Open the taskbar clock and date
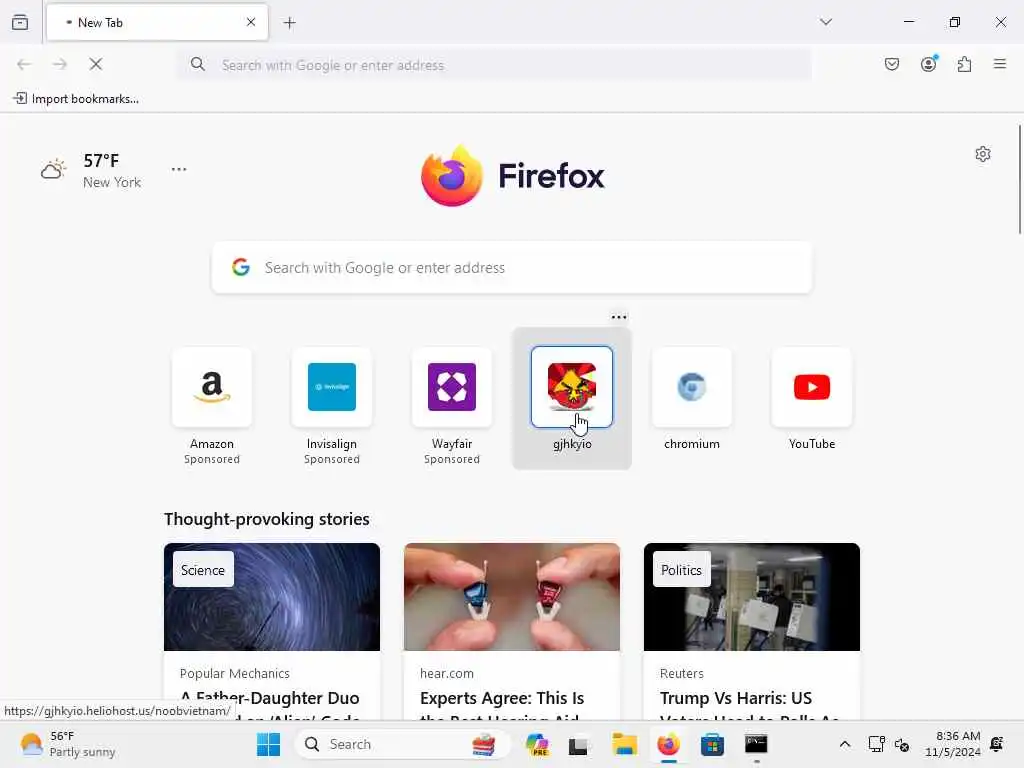1024x768 pixels. click(x=953, y=744)
